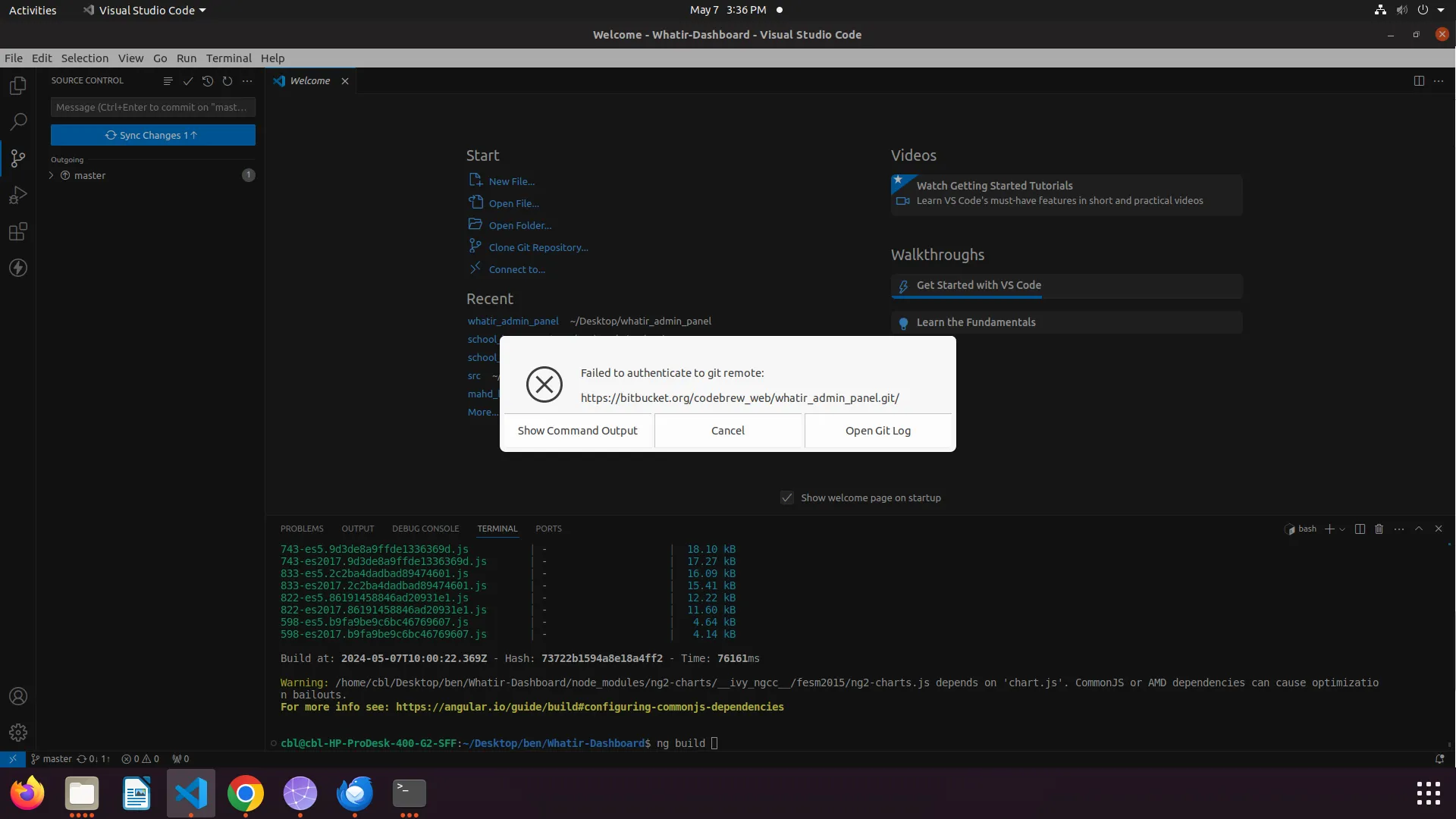Open the Search view in activity bar
The width and height of the screenshot is (1456, 819).
18,121
